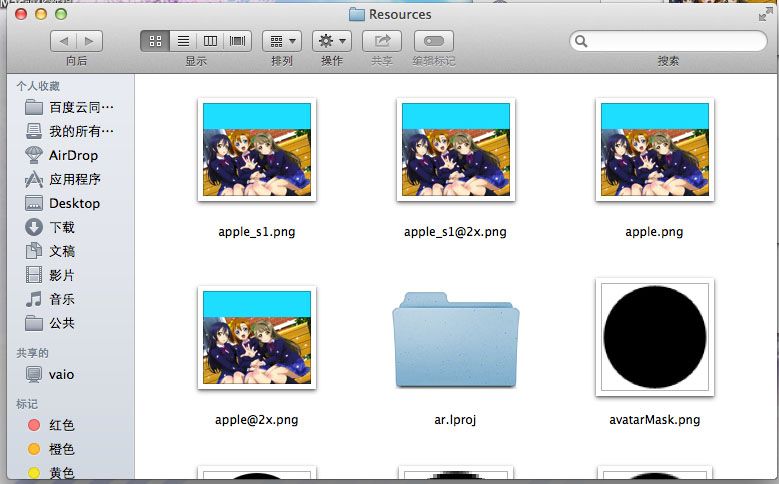Open Desktop from the sidebar
The image size is (779, 484).
(x=74, y=203)
